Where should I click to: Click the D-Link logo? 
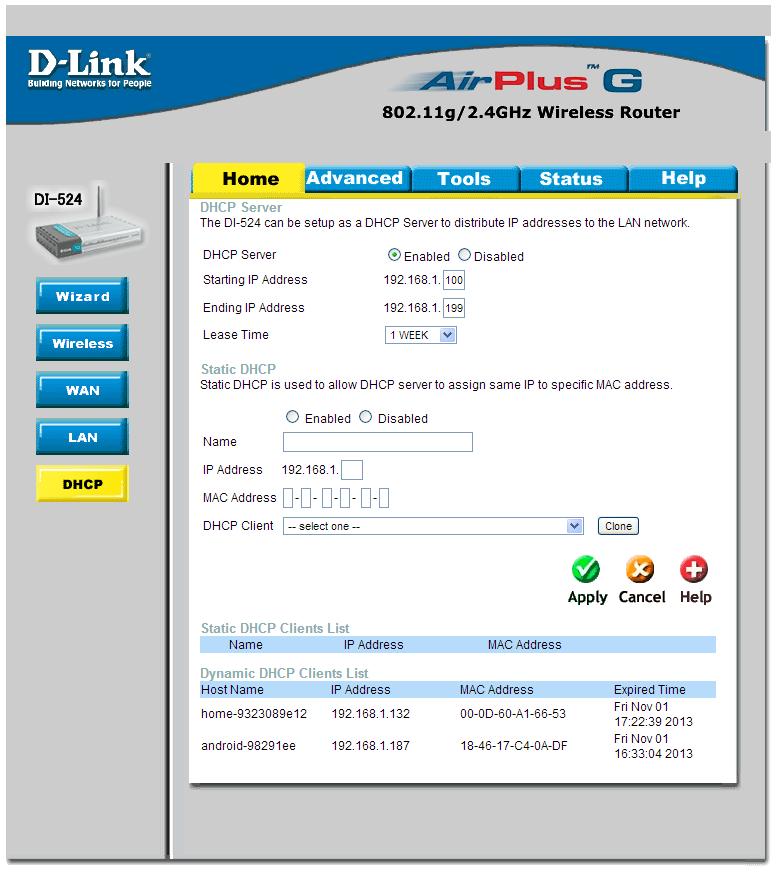click(89, 69)
